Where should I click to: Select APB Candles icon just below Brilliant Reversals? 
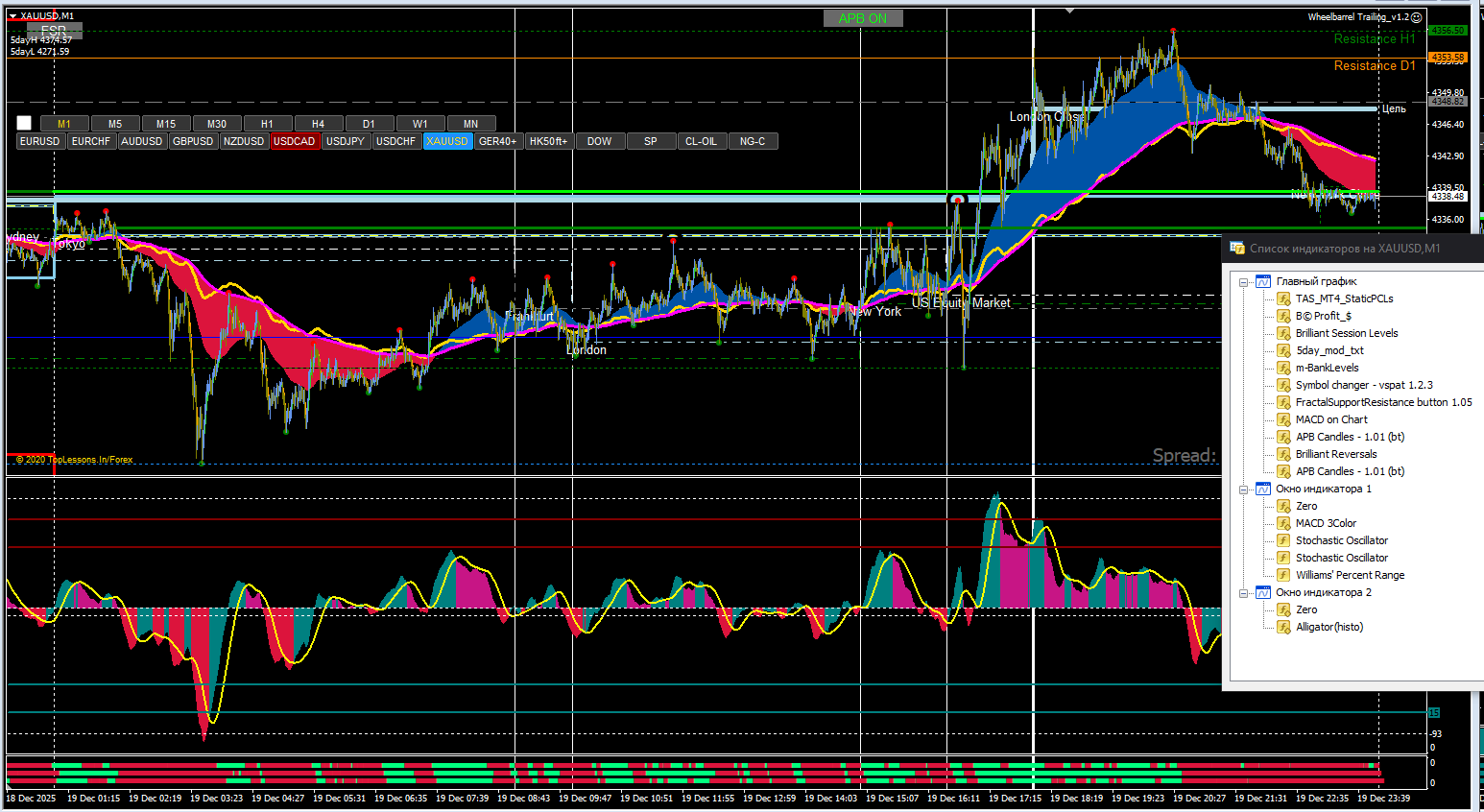(1283, 471)
